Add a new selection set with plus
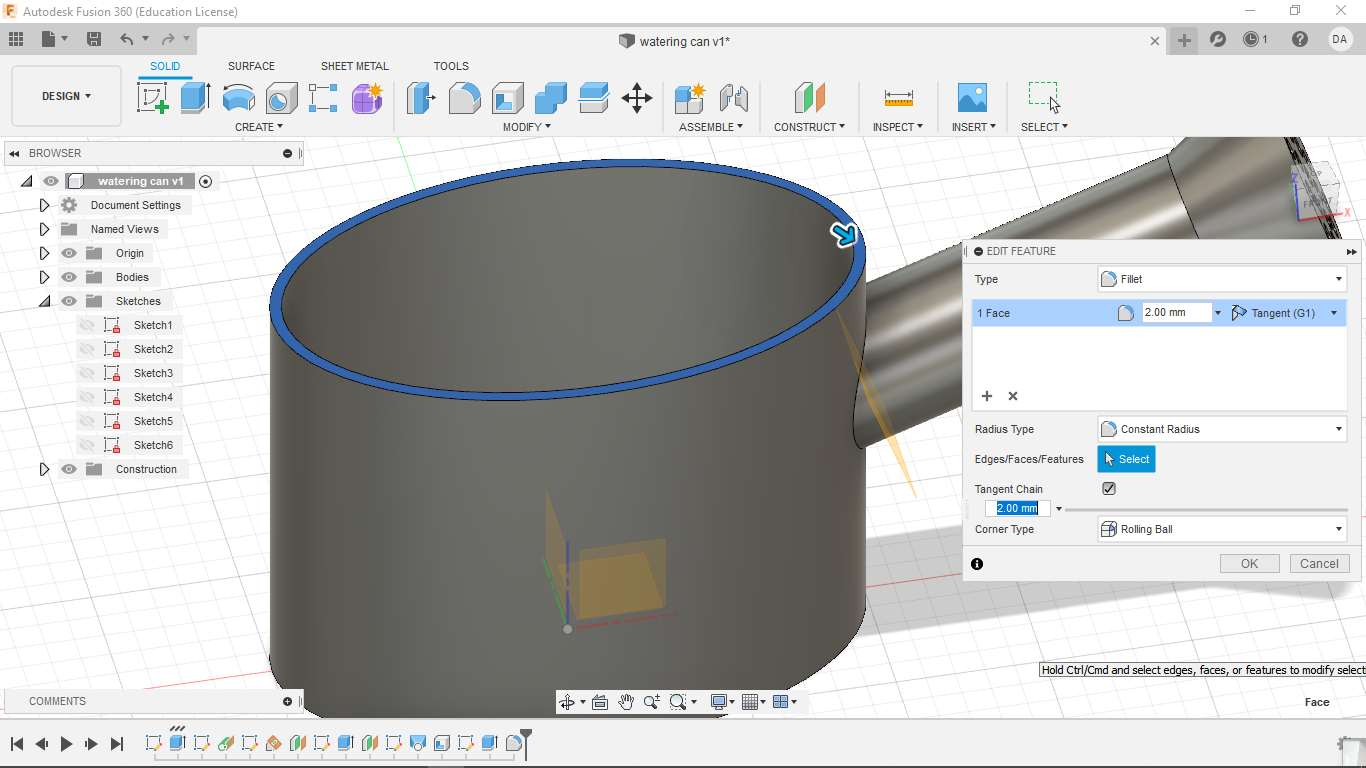 (987, 396)
